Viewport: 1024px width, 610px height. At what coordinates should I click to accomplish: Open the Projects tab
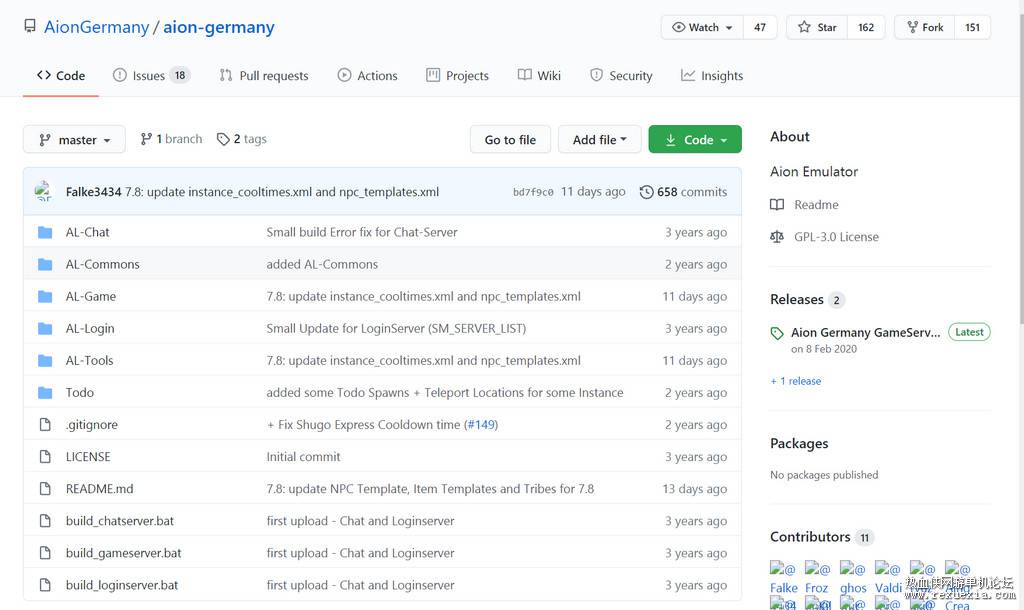click(457, 76)
